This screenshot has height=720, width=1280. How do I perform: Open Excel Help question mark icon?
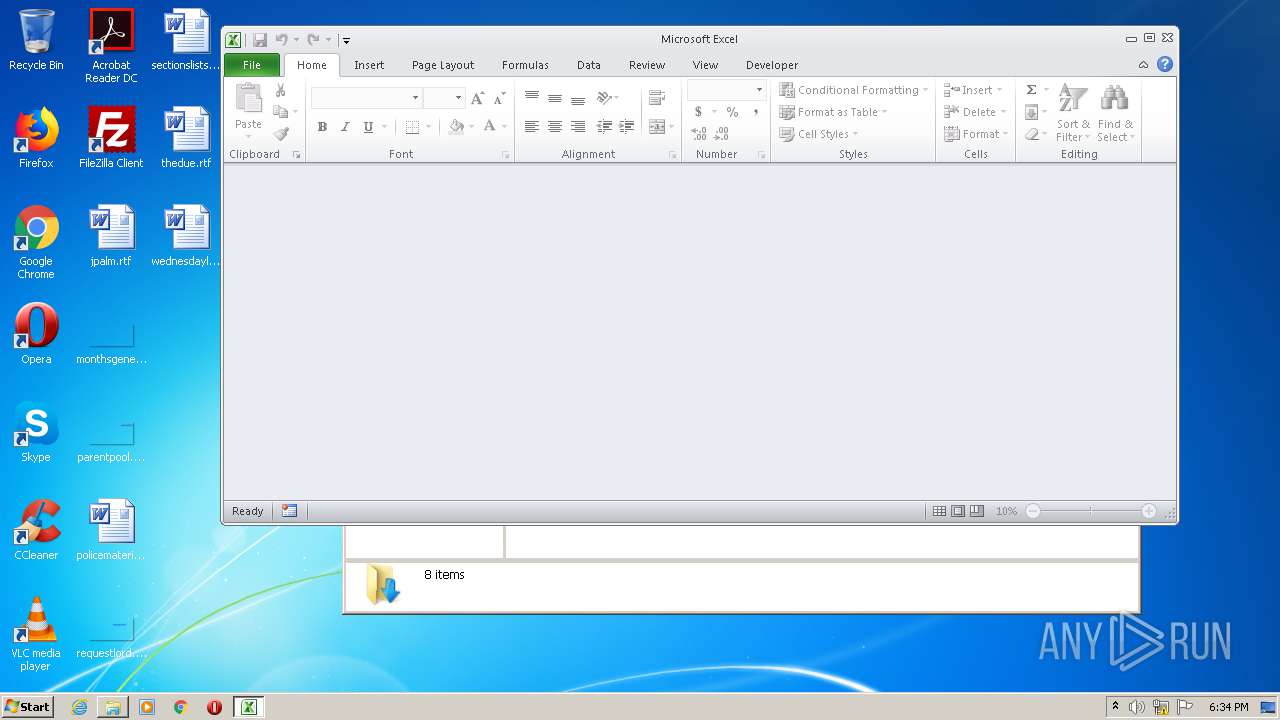pos(1165,64)
